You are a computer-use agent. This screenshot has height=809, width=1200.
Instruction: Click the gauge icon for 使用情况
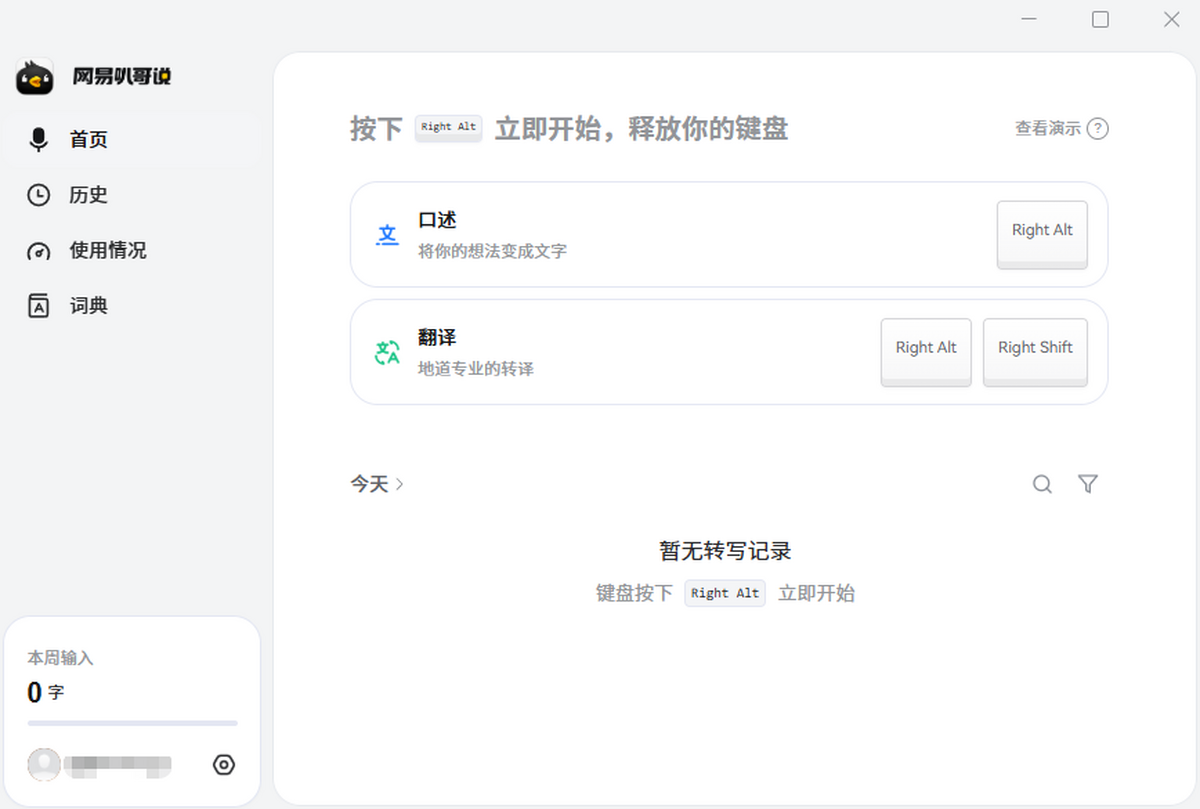tap(38, 251)
